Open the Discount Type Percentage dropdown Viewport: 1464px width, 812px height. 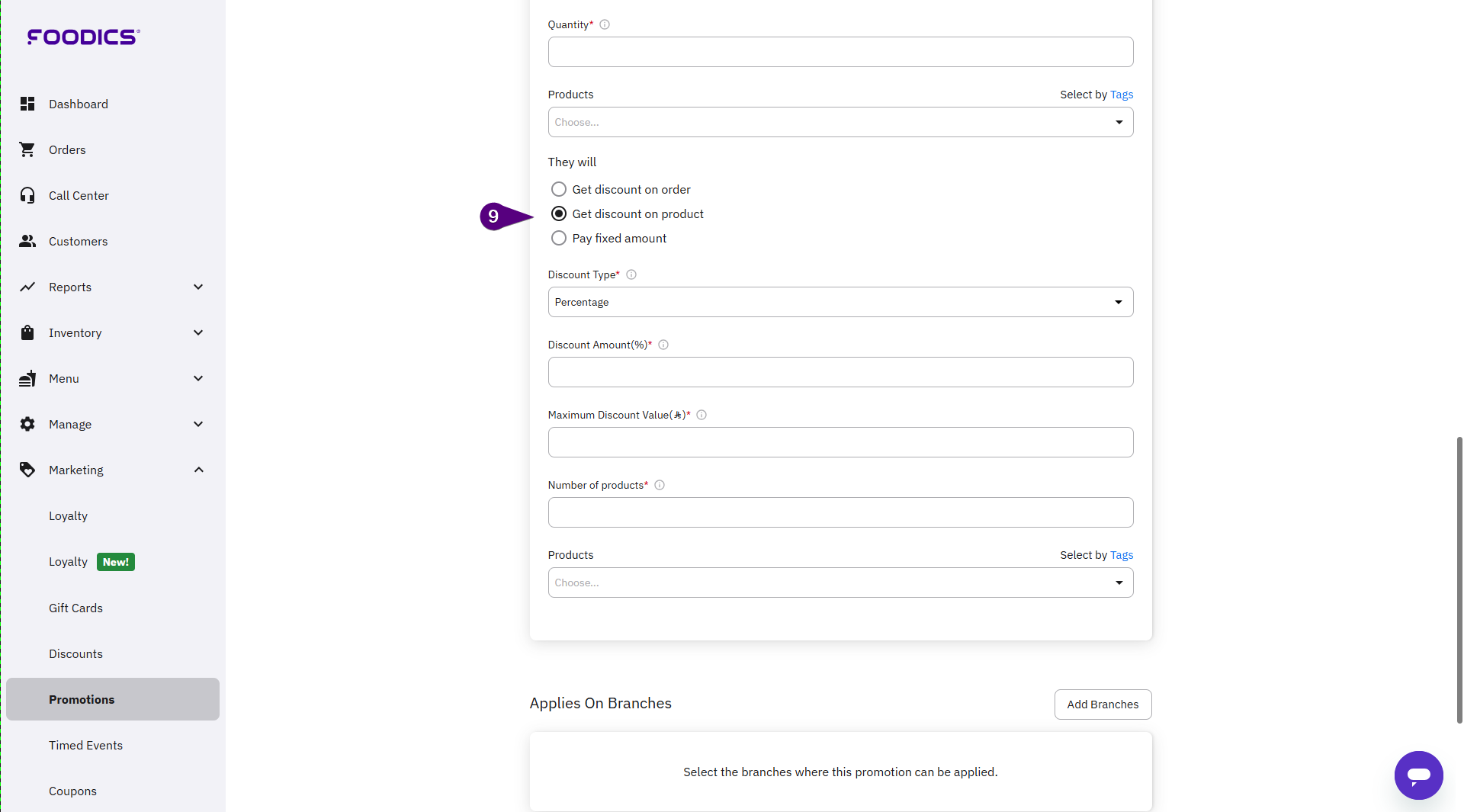pyautogui.click(x=840, y=302)
